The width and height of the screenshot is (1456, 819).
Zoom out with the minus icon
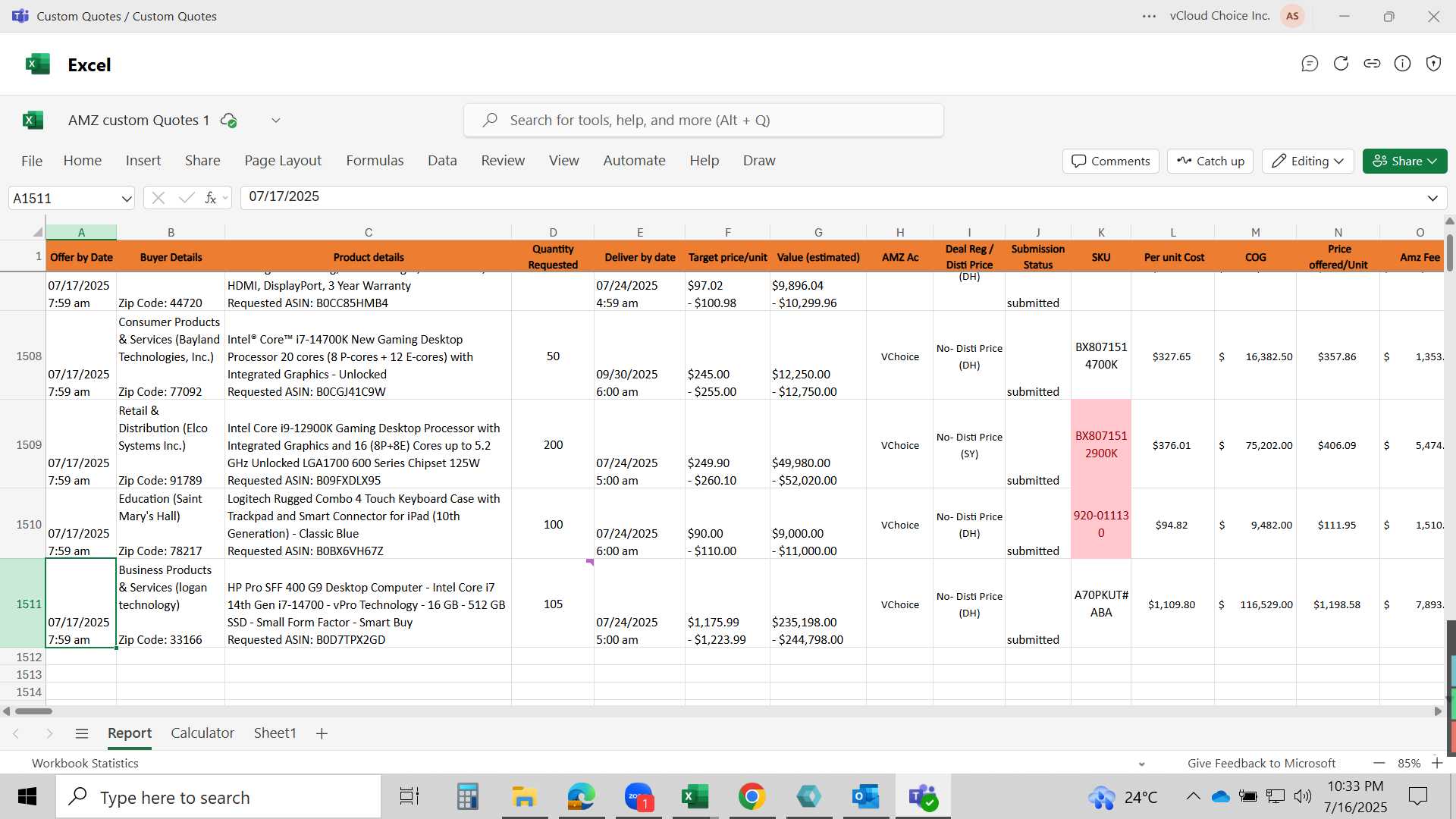1379,763
